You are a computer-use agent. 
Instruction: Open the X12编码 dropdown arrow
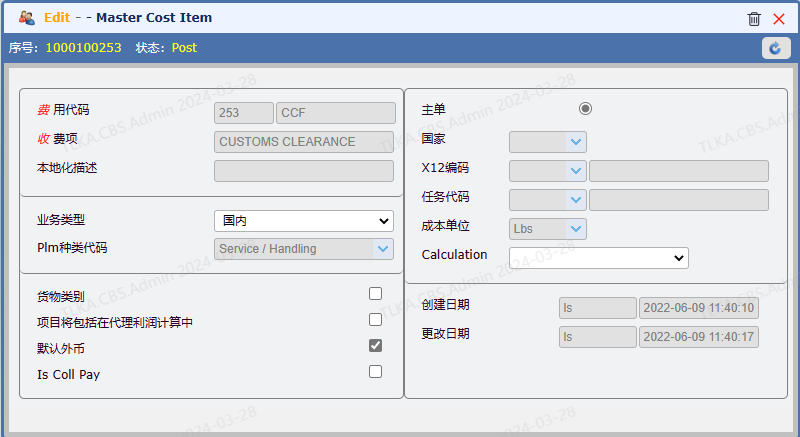pyautogui.click(x=576, y=171)
